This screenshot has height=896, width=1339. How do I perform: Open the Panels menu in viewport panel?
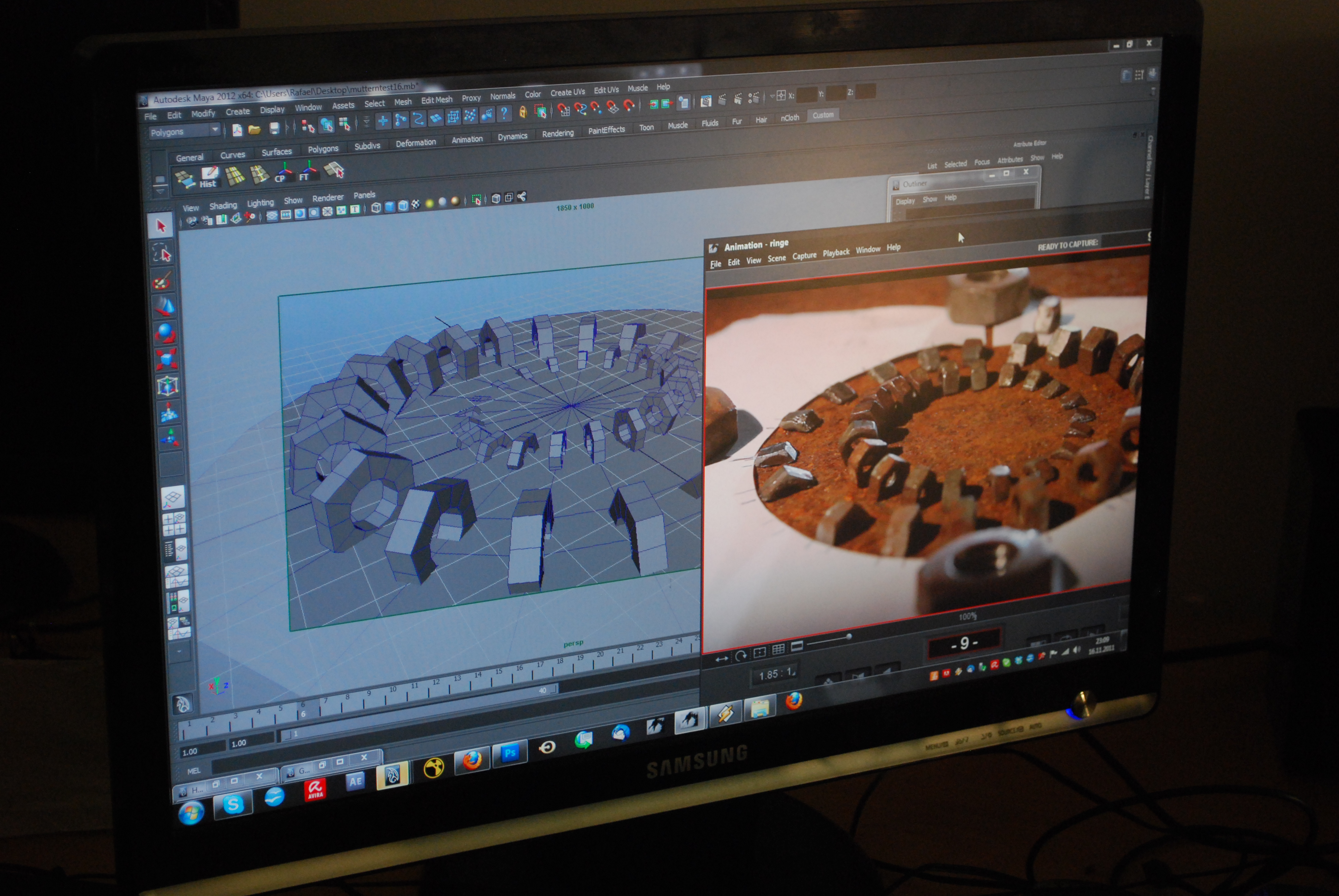click(364, 195)
